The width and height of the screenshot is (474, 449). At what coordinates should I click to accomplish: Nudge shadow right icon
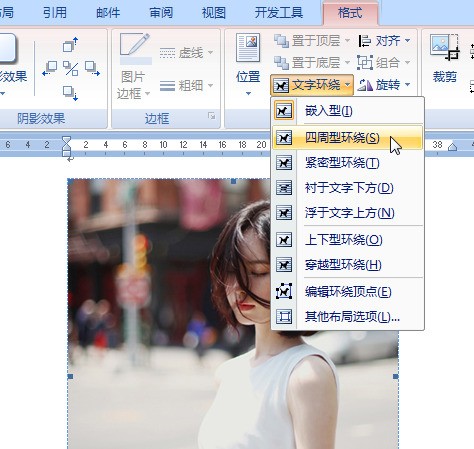(x=92, y=69)
